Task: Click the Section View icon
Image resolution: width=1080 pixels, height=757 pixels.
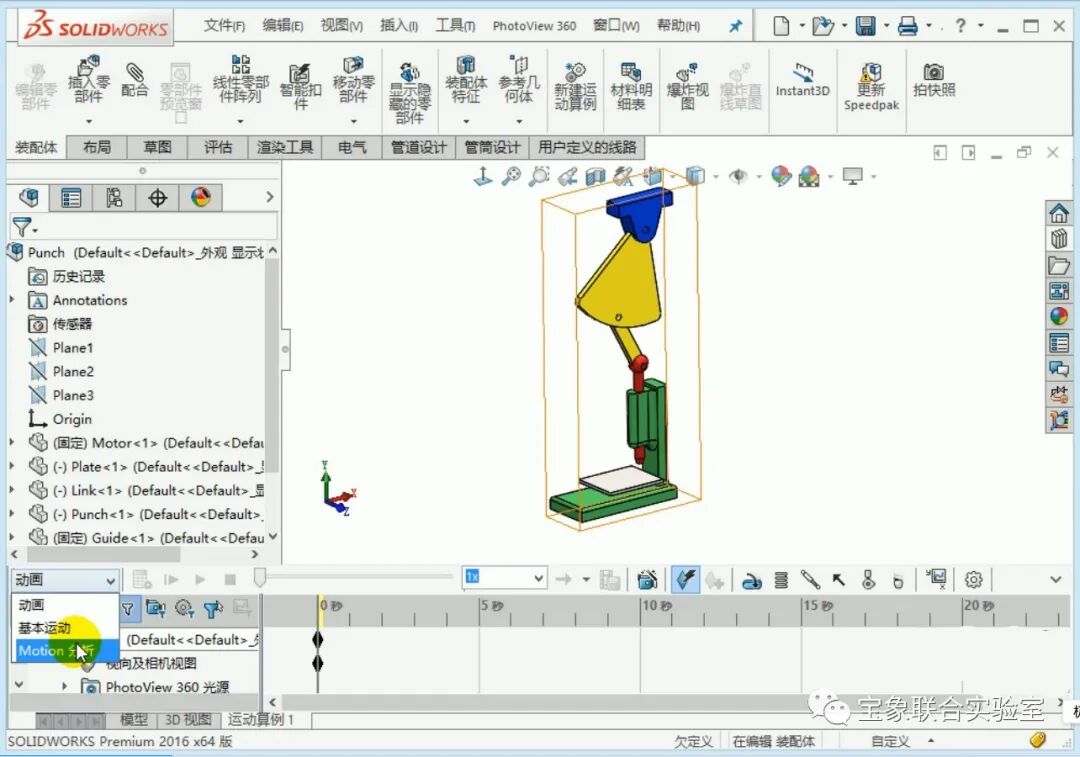Action: click(x=595, y=177)
